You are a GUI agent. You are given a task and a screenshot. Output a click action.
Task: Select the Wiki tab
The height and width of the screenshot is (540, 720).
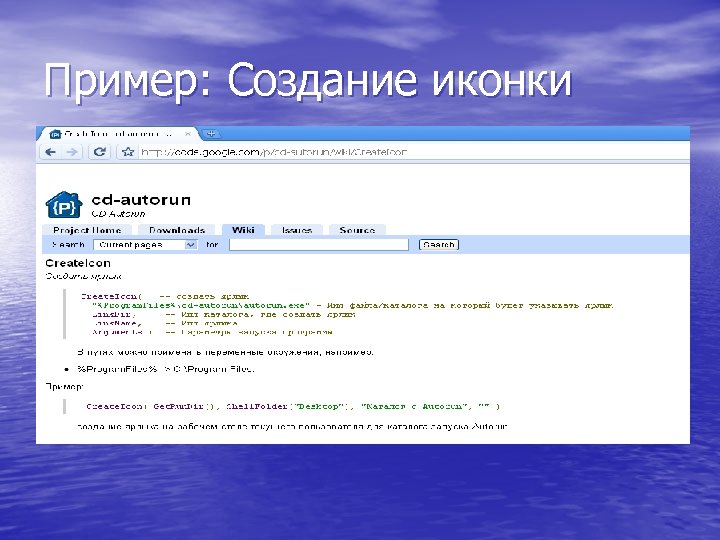click(x=243, y=230)
